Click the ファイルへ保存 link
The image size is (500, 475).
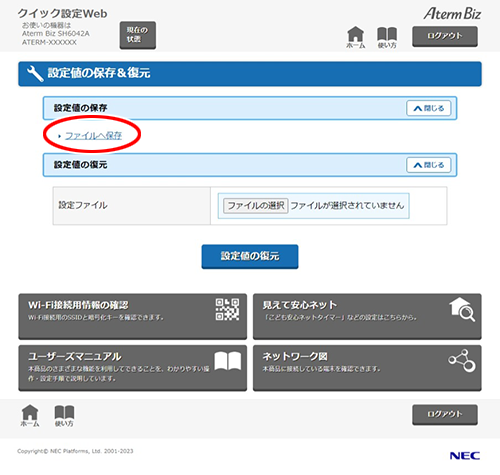[93, 135]
